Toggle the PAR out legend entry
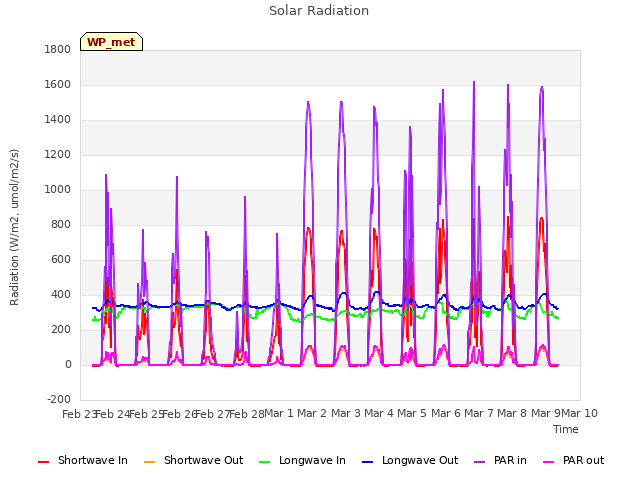Image resolution: width=640 pixels, height=480 pixels. [573, 460]
